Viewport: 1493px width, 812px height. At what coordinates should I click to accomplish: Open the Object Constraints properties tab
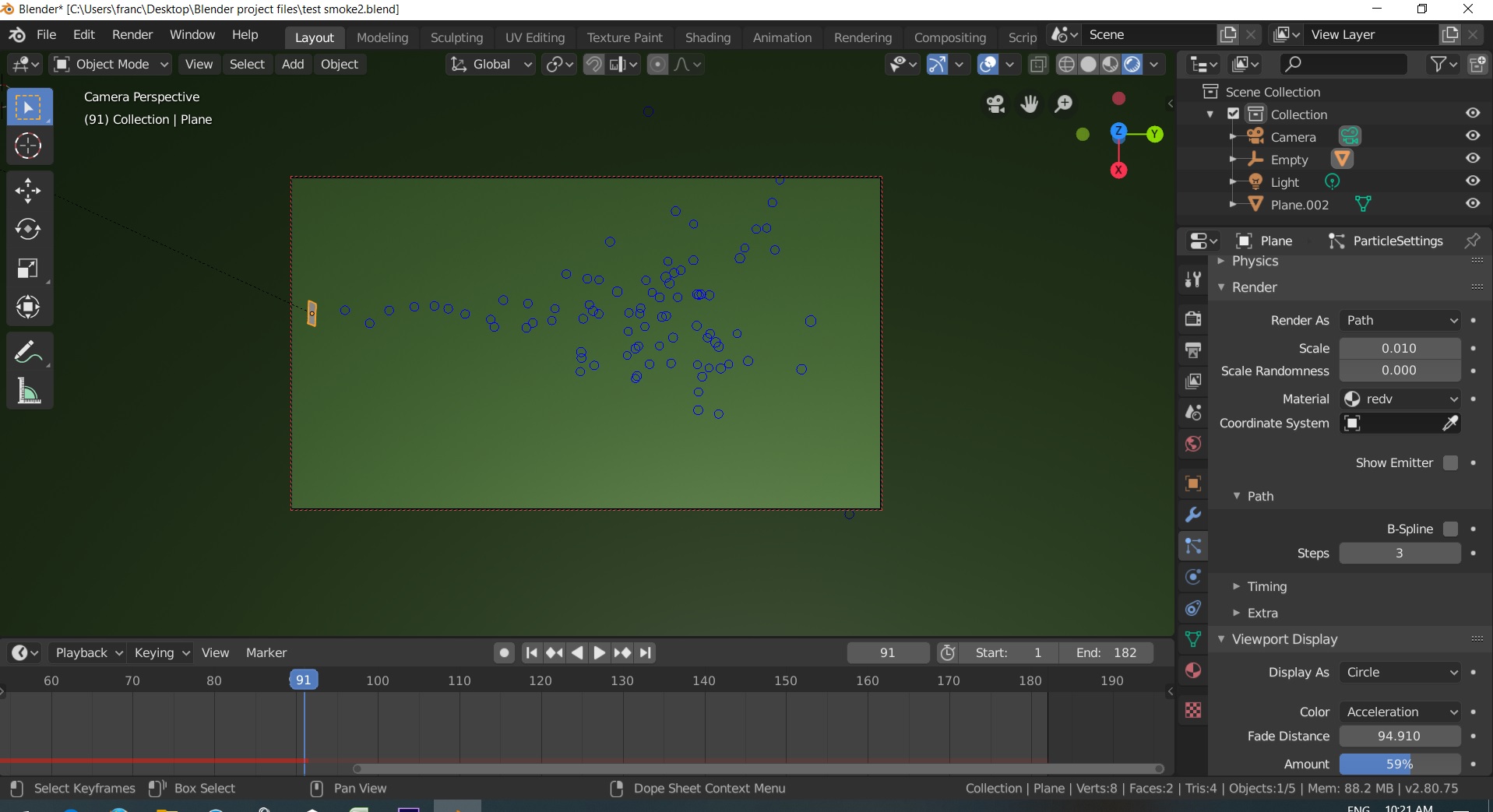coord(1193,608)
